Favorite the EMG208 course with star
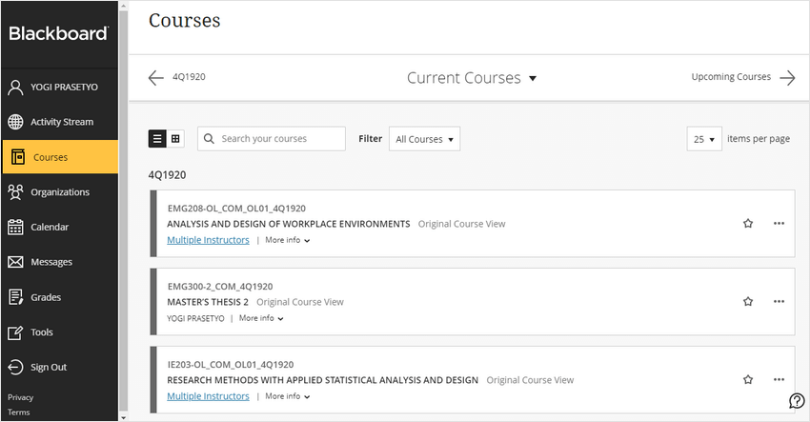 pos(748,224)
